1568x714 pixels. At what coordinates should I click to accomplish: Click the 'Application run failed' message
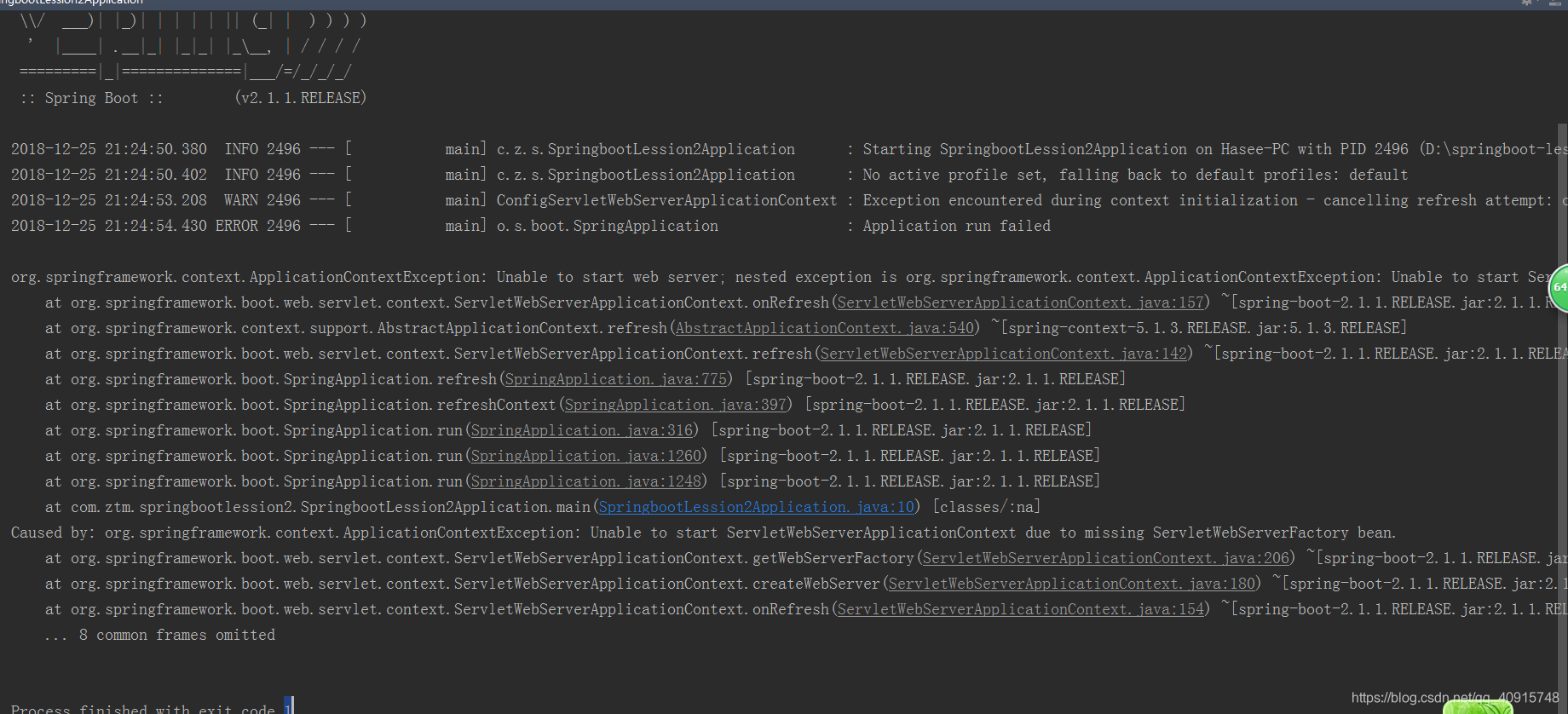pos(956,226)
